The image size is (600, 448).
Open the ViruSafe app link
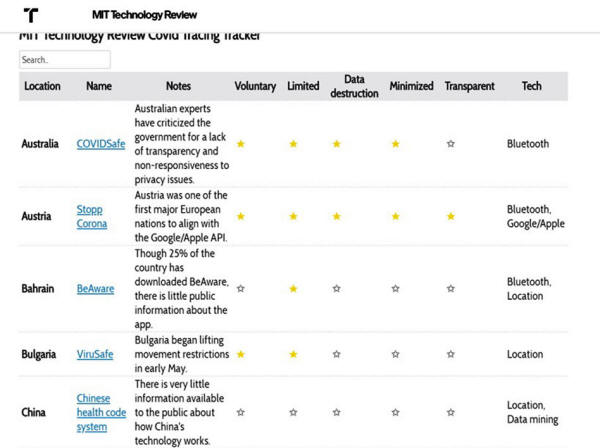coord(97,354)
